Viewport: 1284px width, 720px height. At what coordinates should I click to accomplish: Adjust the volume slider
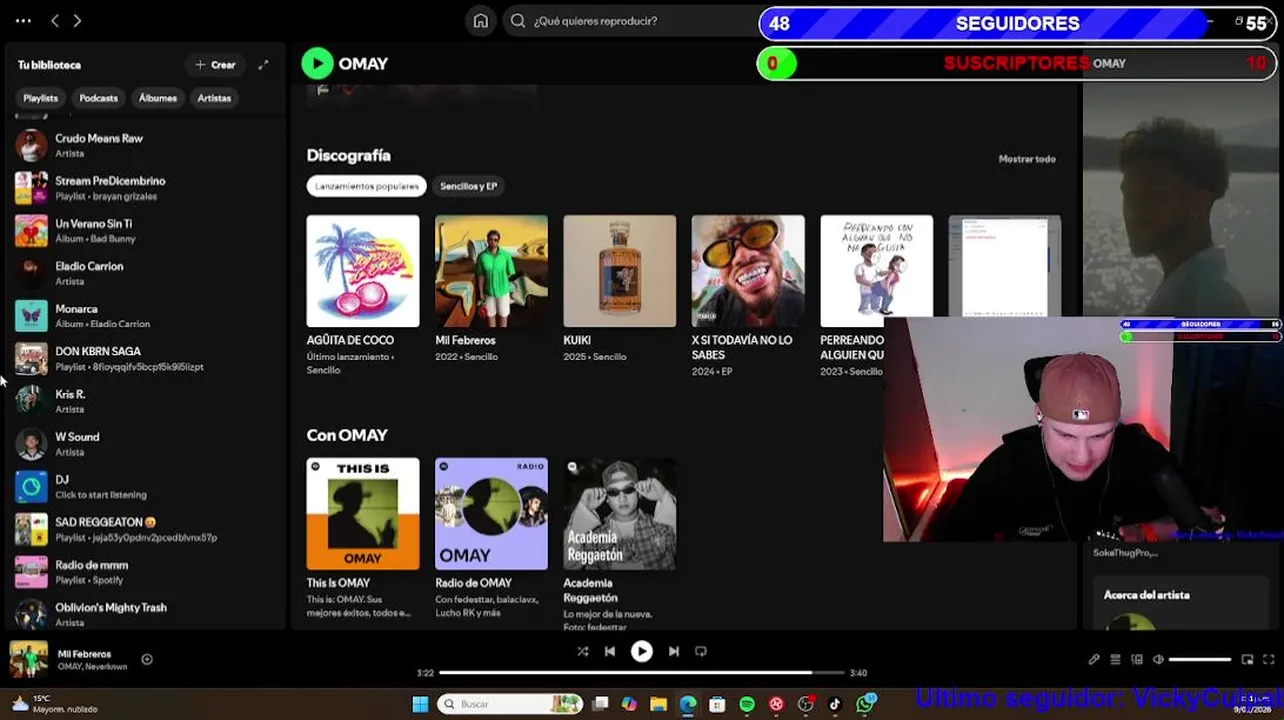coord(1200,659)
